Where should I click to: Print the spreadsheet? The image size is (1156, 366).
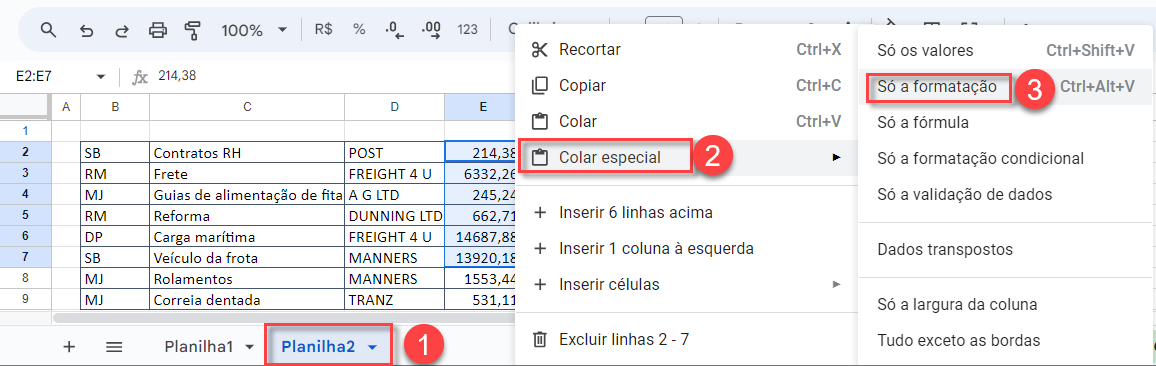coord(158,30)
